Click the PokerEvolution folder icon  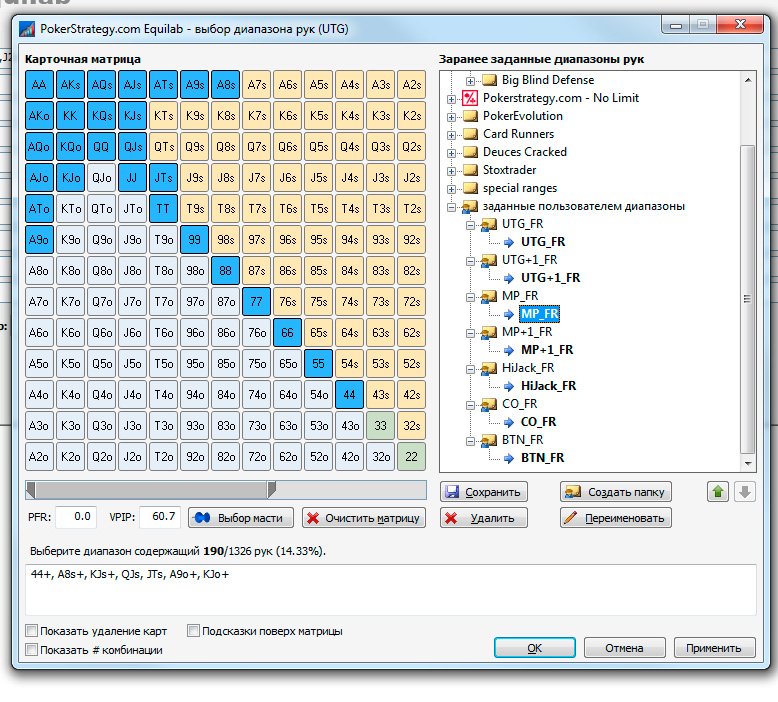click(469, 116)
